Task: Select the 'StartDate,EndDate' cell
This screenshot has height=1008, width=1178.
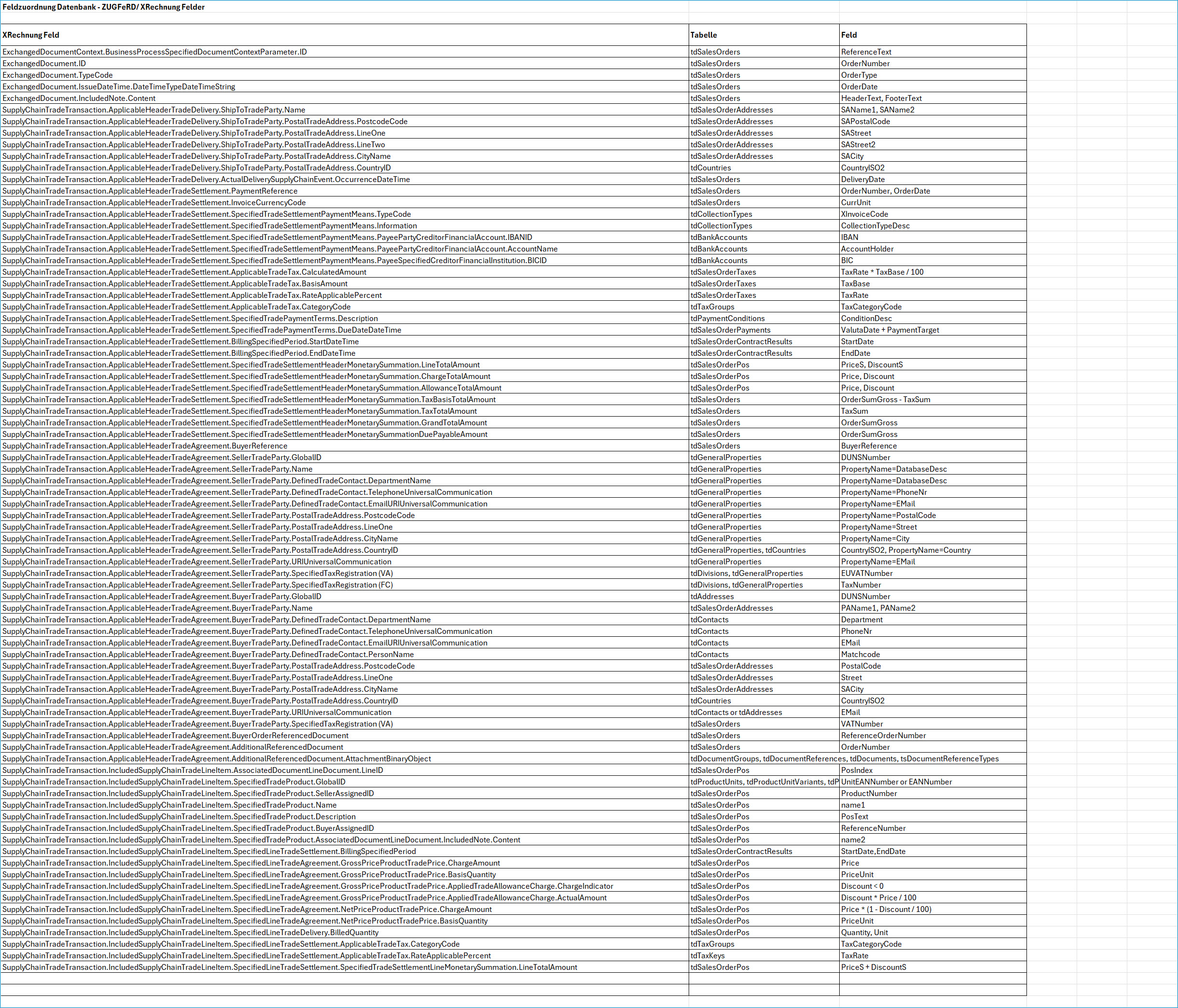Action: (932, 852)
